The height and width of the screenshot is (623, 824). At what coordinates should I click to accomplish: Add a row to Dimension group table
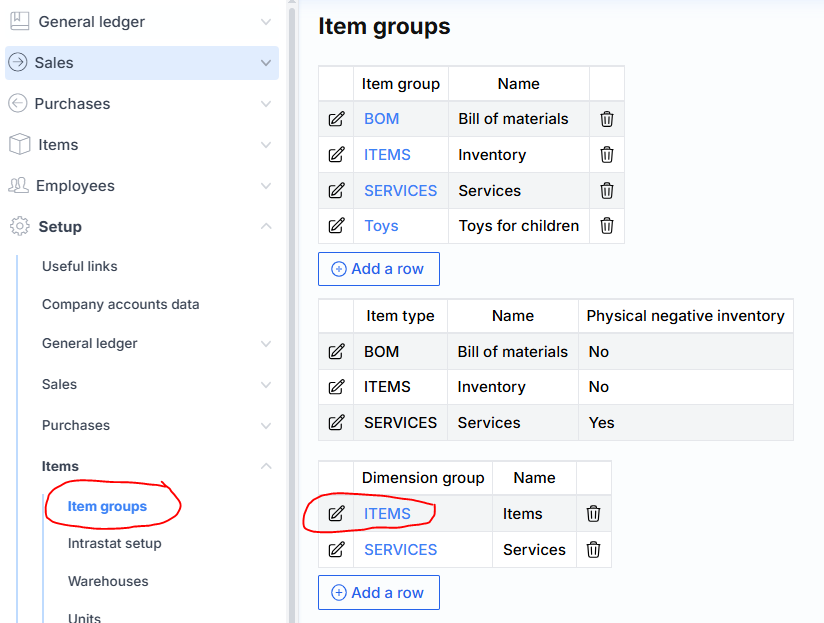click(378, 593)
